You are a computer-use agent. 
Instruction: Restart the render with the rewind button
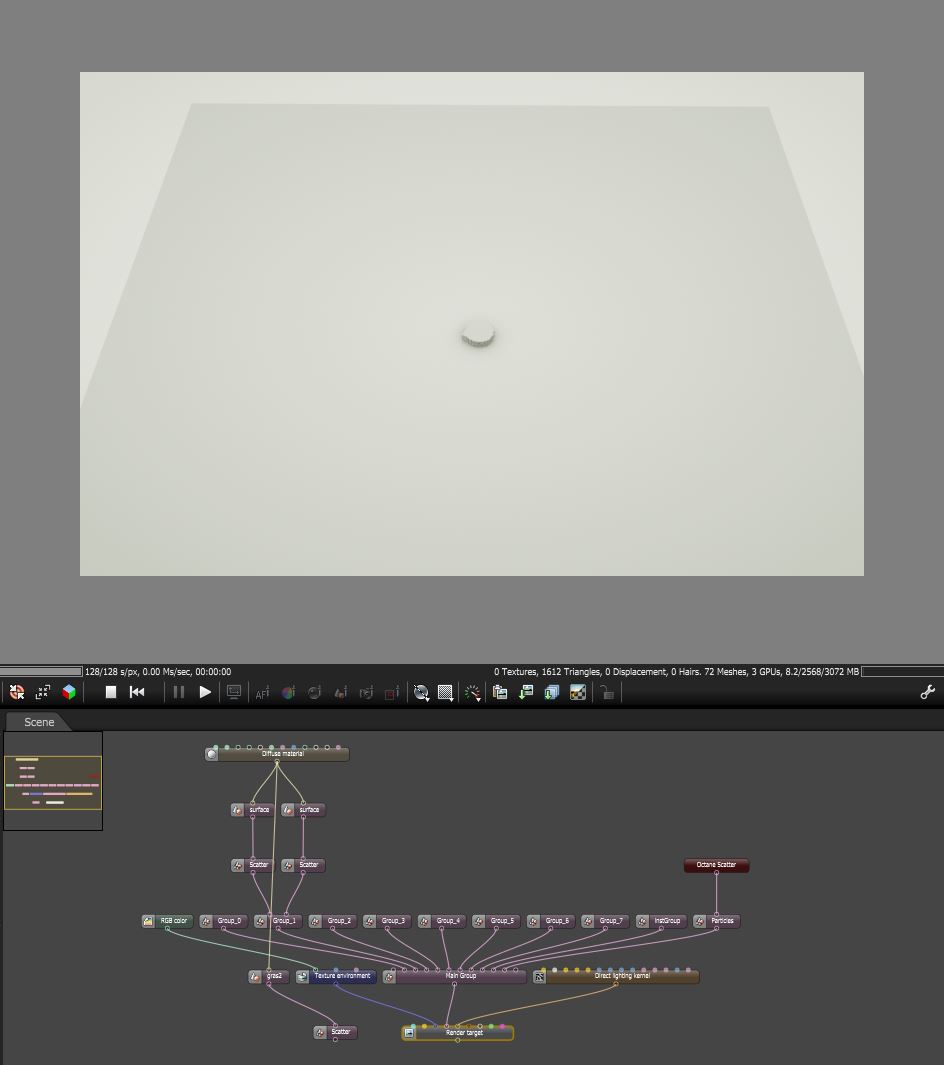137,692
